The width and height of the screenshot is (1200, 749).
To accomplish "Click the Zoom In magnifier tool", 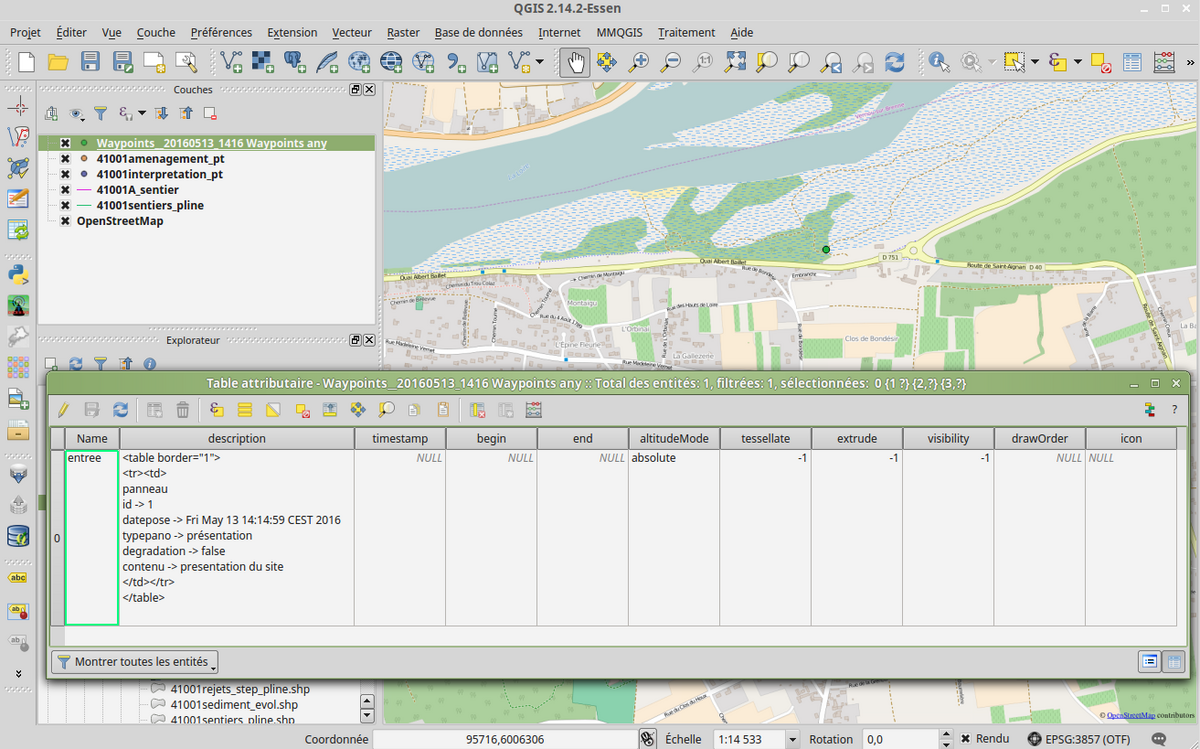I will (x=638, y=62).
